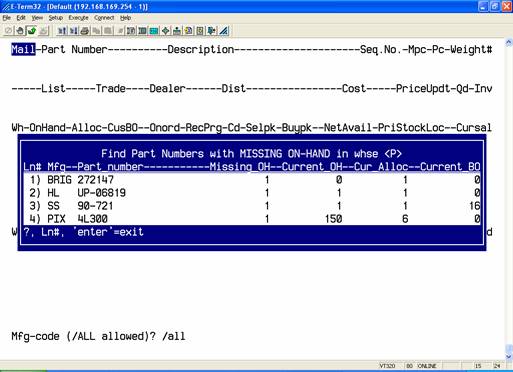
Task: Click the 'Missing OH' column header
Action: click(239, 167)
